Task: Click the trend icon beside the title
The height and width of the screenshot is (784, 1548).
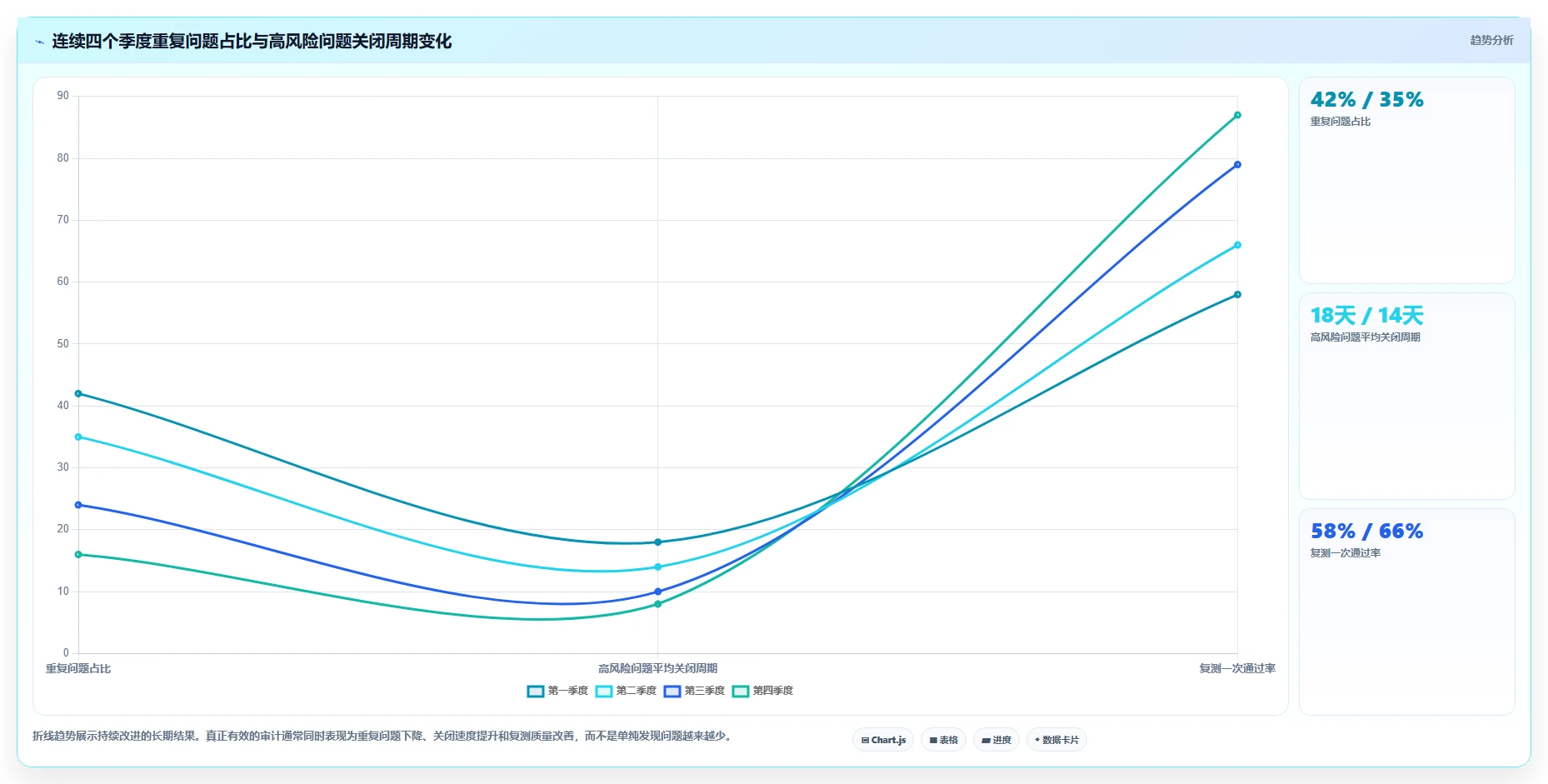Action: [39, 42]
